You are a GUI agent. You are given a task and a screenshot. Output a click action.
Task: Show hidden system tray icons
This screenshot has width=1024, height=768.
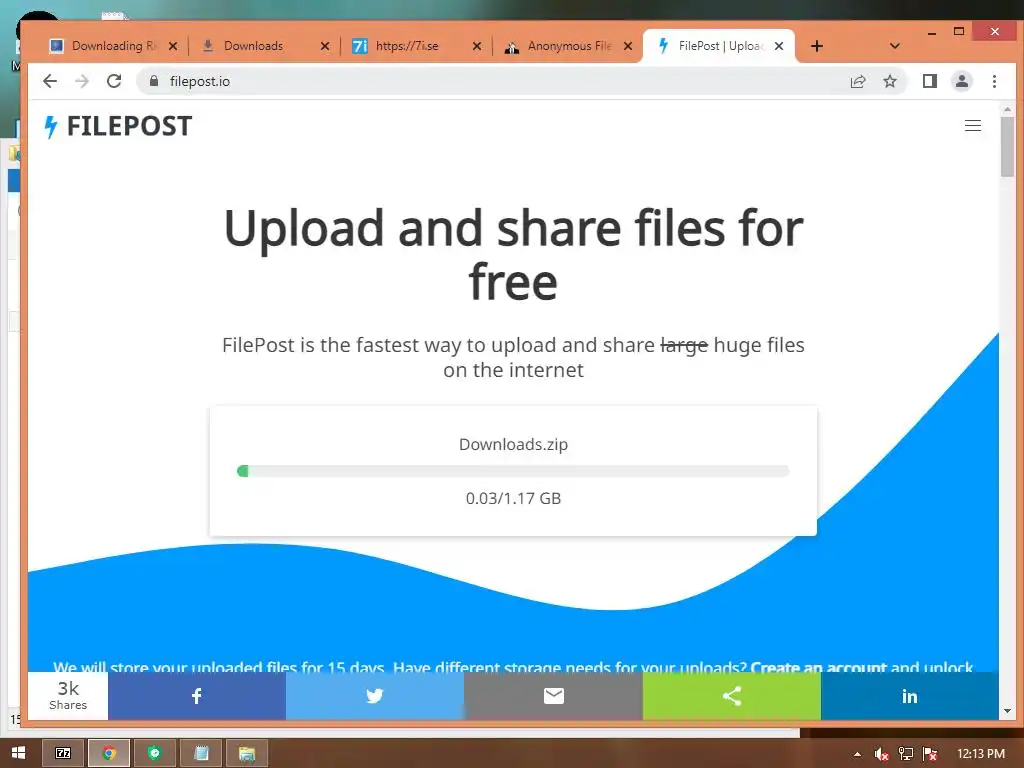857,754
